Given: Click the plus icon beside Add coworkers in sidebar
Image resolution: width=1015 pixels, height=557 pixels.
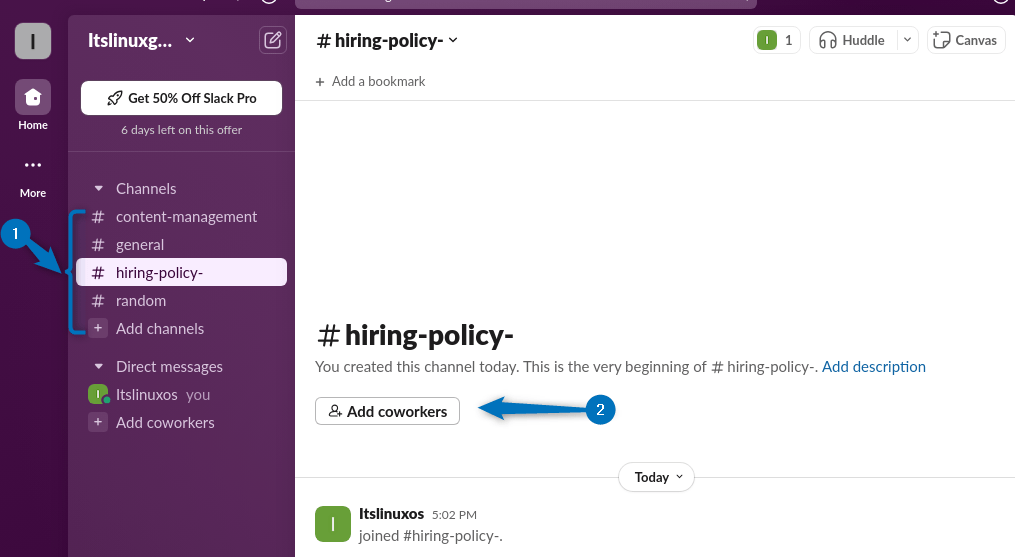Looking at the screenshot, I should click(98, 423).
